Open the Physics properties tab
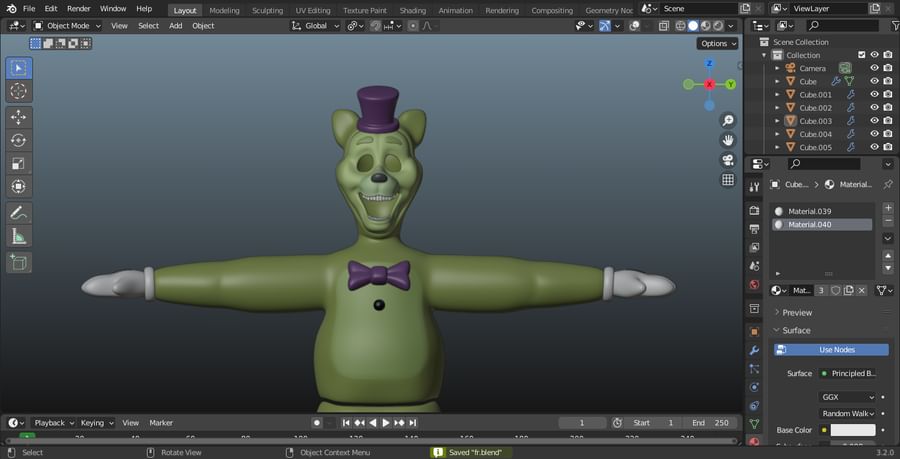The width and height of the screenshot is (900, 459). coord(754,387)
